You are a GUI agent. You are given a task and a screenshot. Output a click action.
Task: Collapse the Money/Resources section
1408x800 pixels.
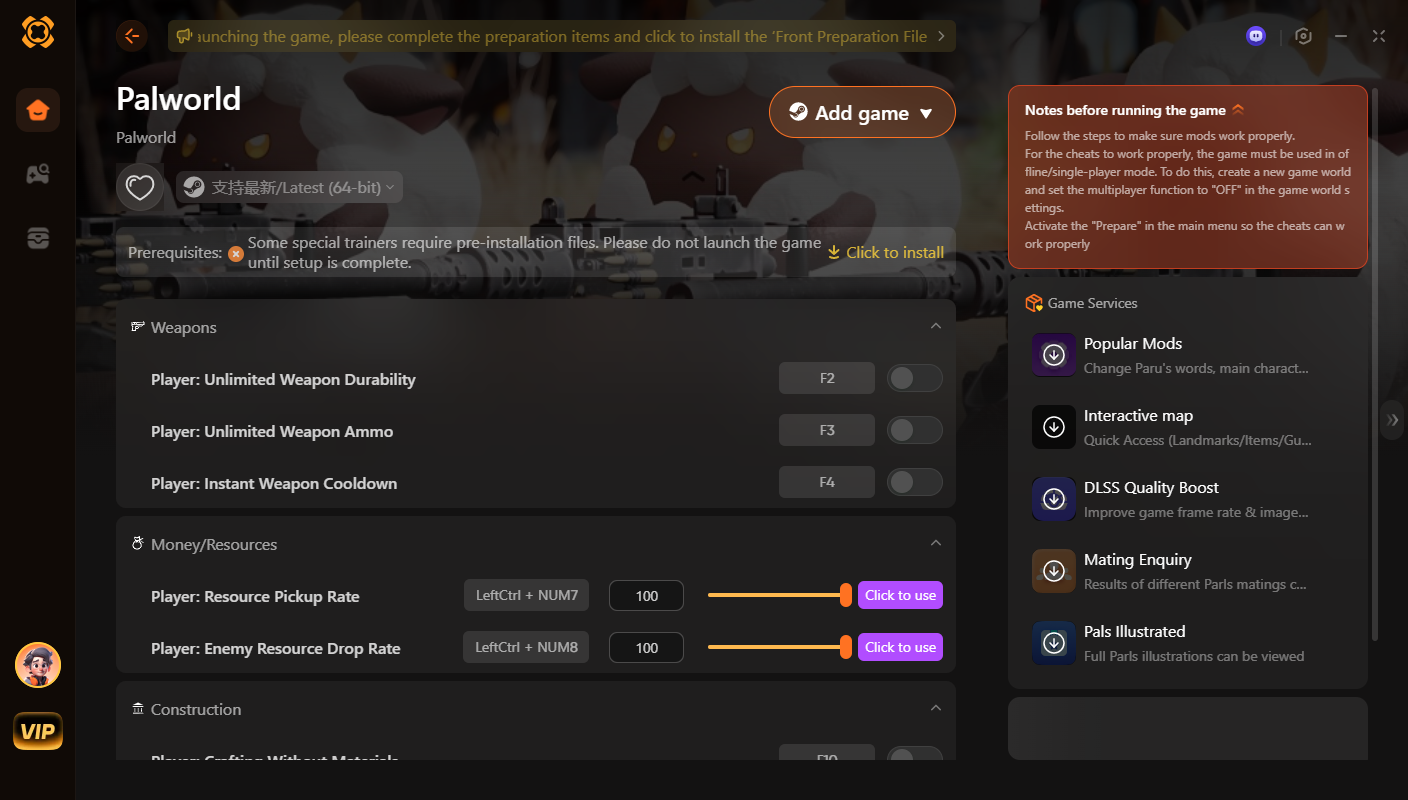point(936,543)
